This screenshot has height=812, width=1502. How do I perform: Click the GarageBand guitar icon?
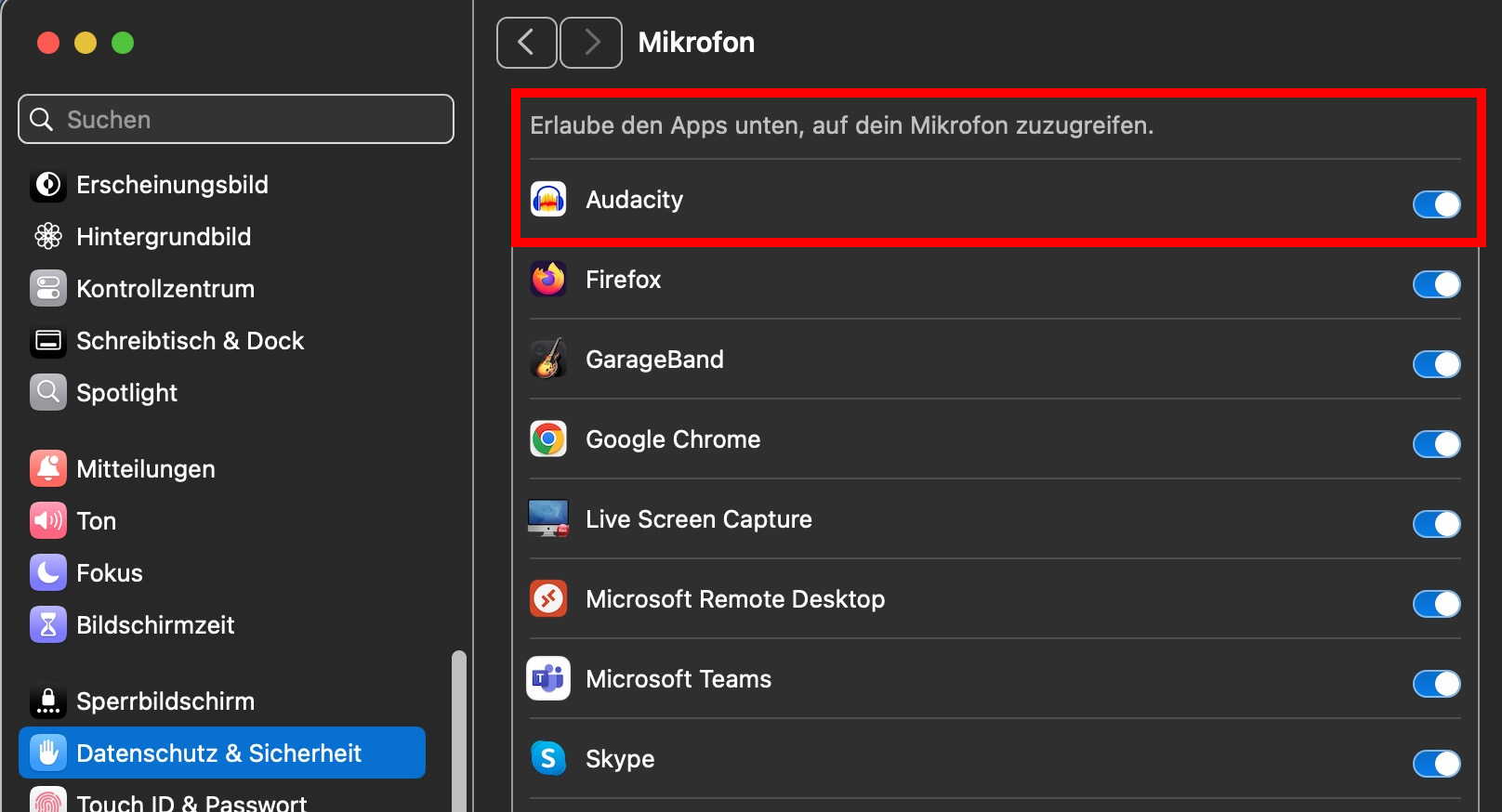548,360
